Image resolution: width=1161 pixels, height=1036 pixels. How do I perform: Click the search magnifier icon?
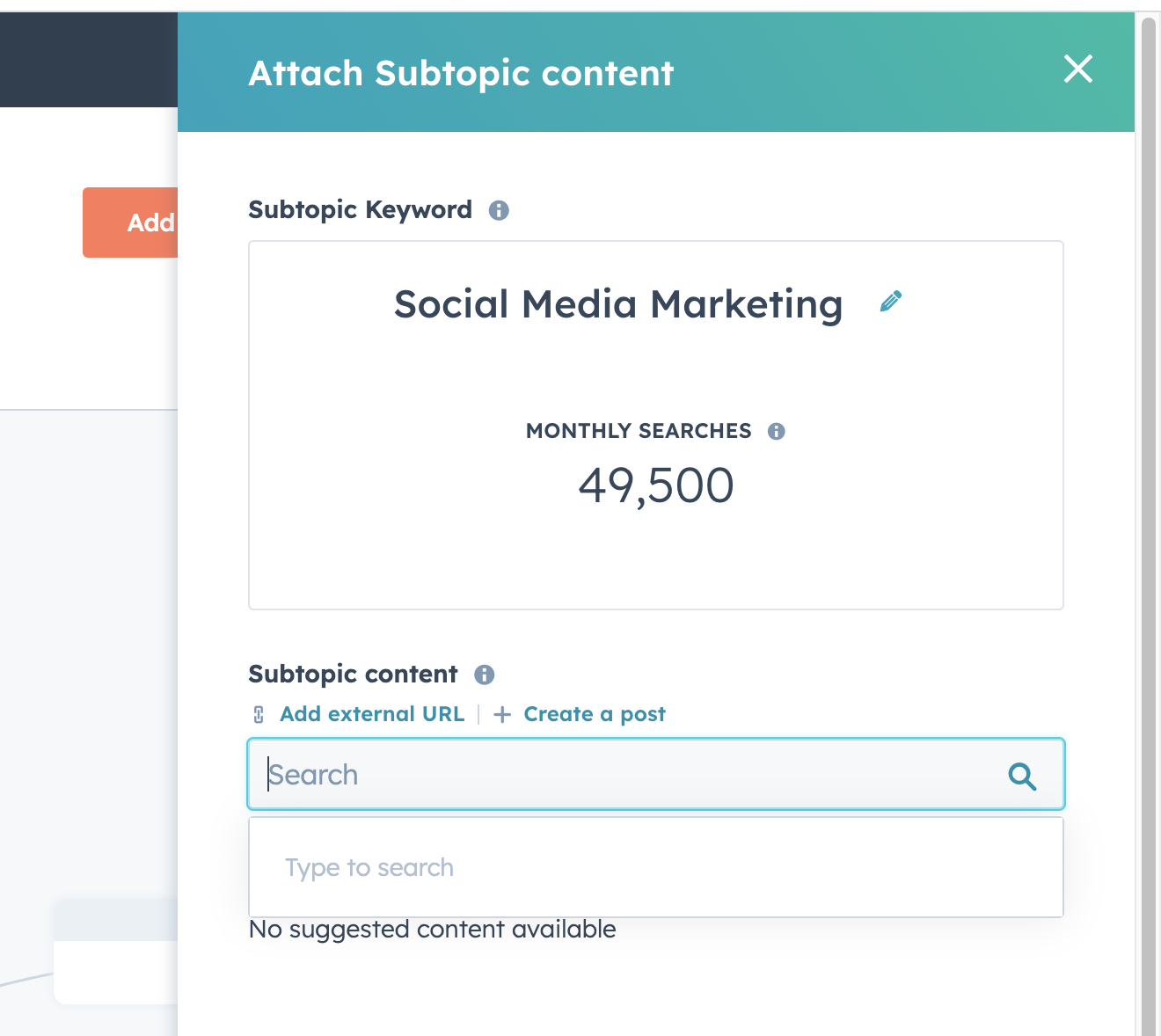coord(1022,776)
